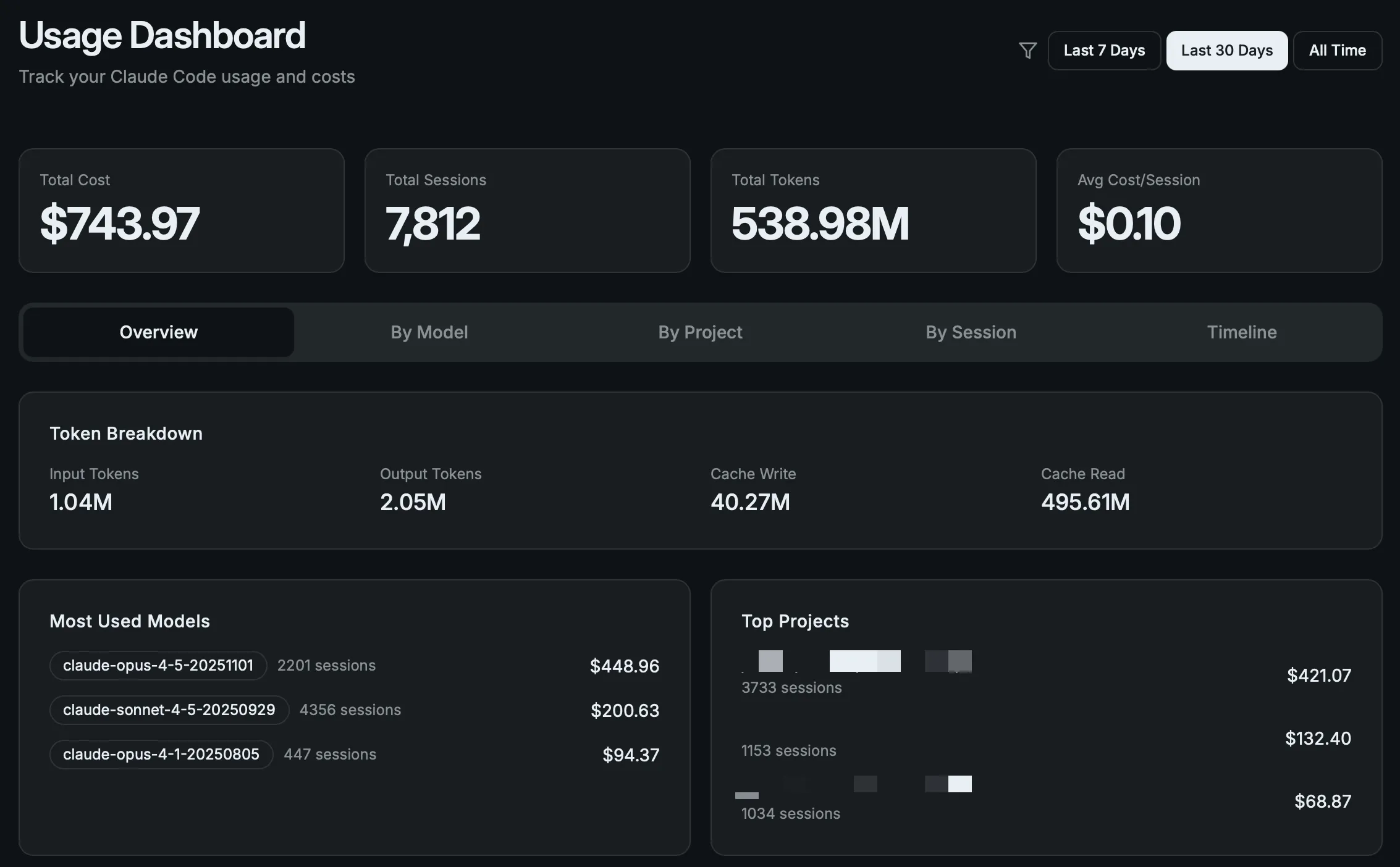Select the Last 30 Days range
Image resolution: width=1400 pixels, height=867 pixels.
click(x=1226, y=51)
